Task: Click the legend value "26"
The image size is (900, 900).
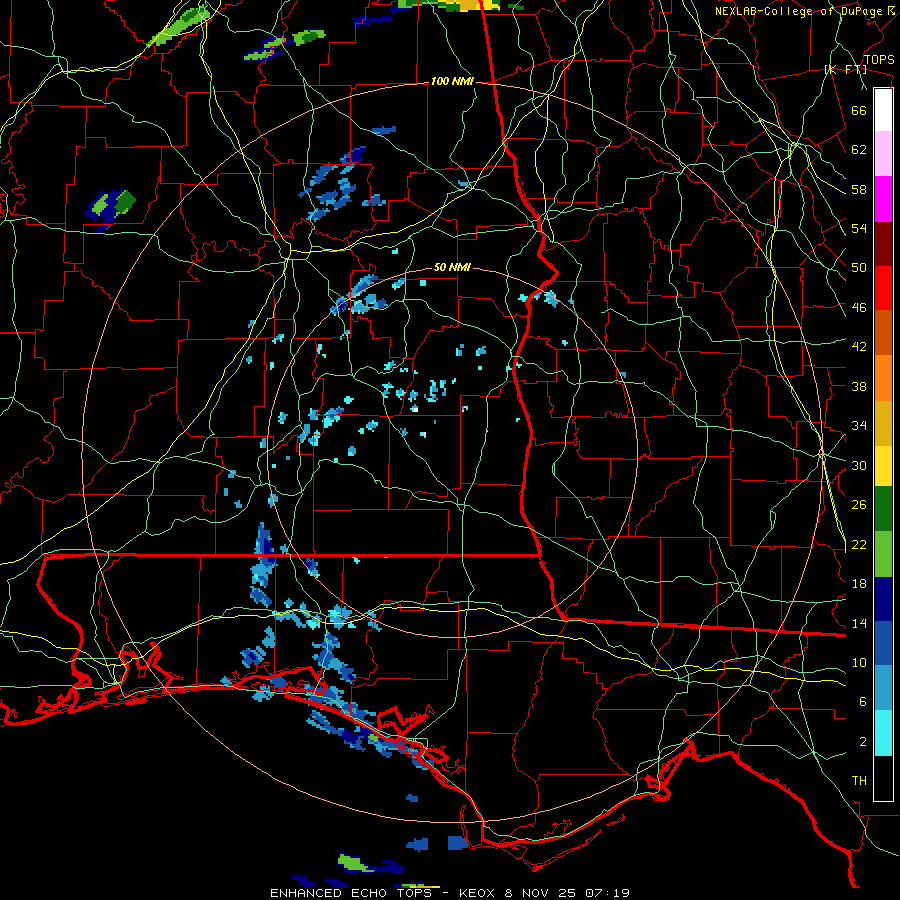Action: (859, 505)
